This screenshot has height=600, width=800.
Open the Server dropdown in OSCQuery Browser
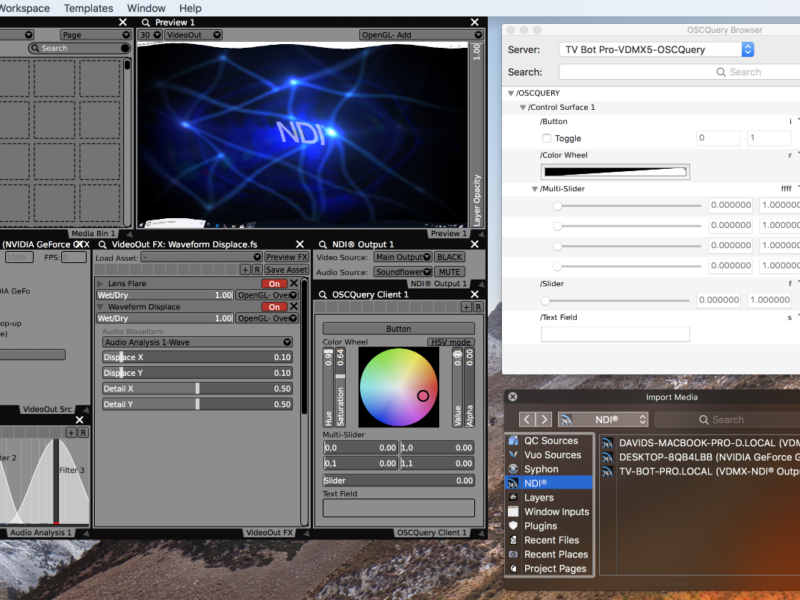(655, 49)
